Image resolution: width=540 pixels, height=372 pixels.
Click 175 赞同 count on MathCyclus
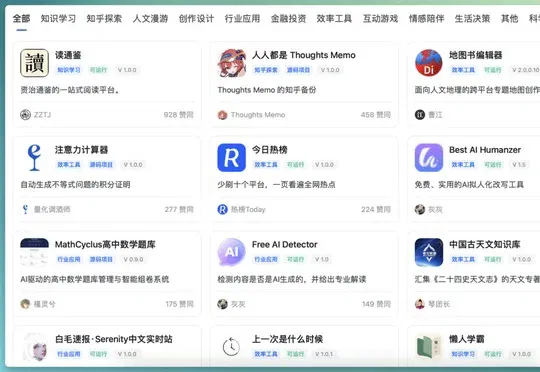coord(179,304)
